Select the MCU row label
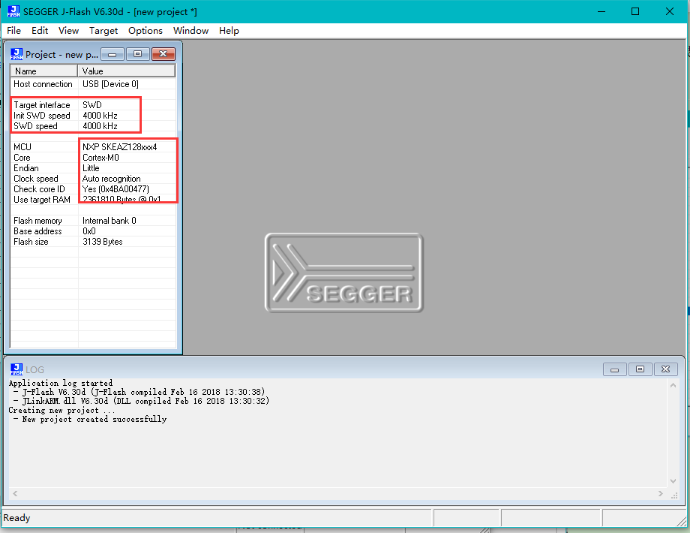The width and height of the screenshot is (691, 533). (x=22, y=147)
